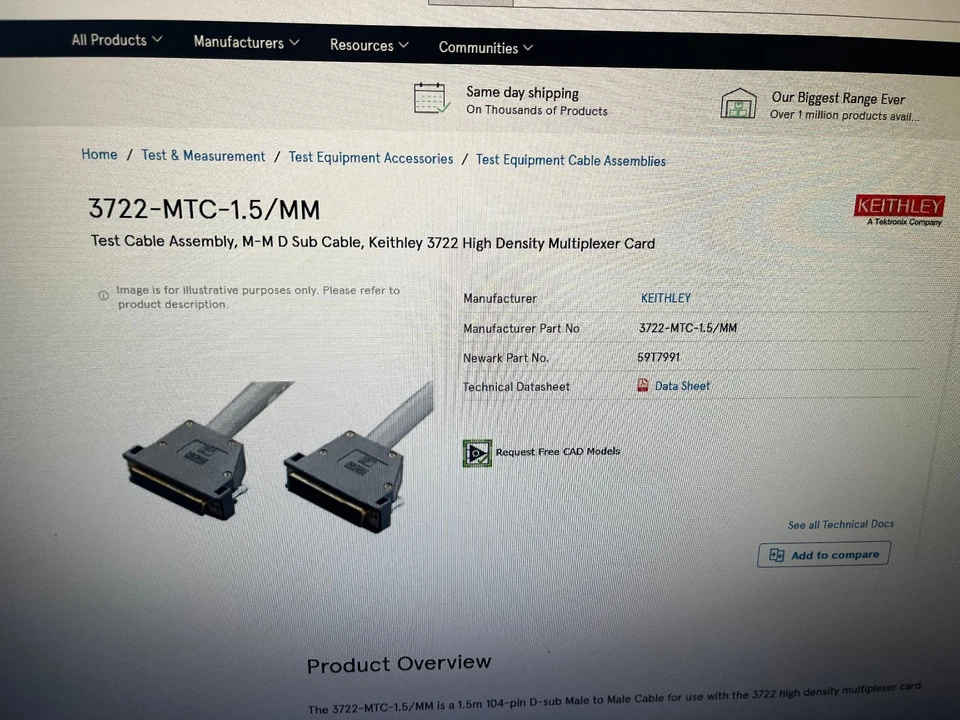Click the Add to compare button

point(823,555)
